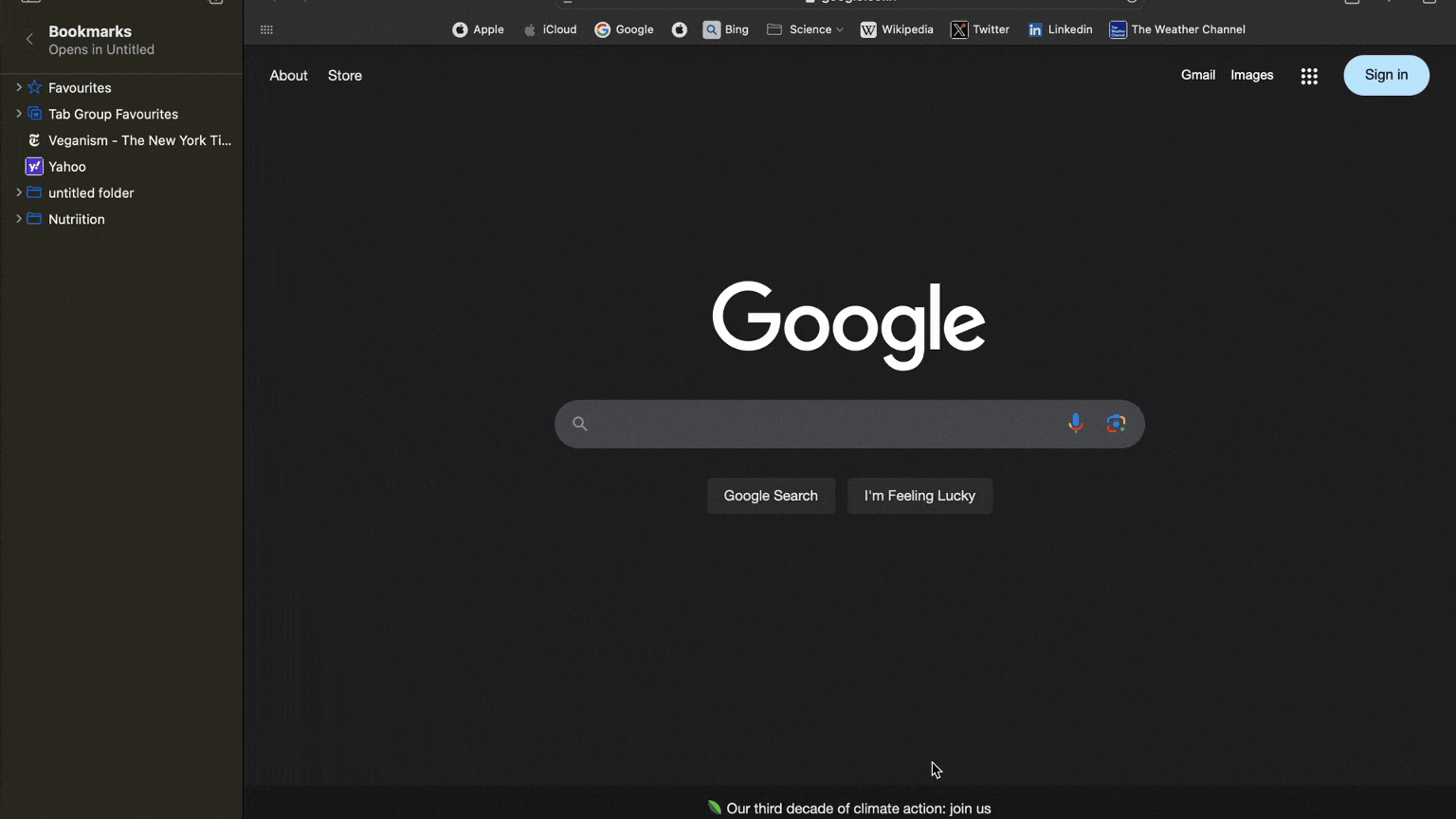Click the I'm Feeling Lucky button

919,496
